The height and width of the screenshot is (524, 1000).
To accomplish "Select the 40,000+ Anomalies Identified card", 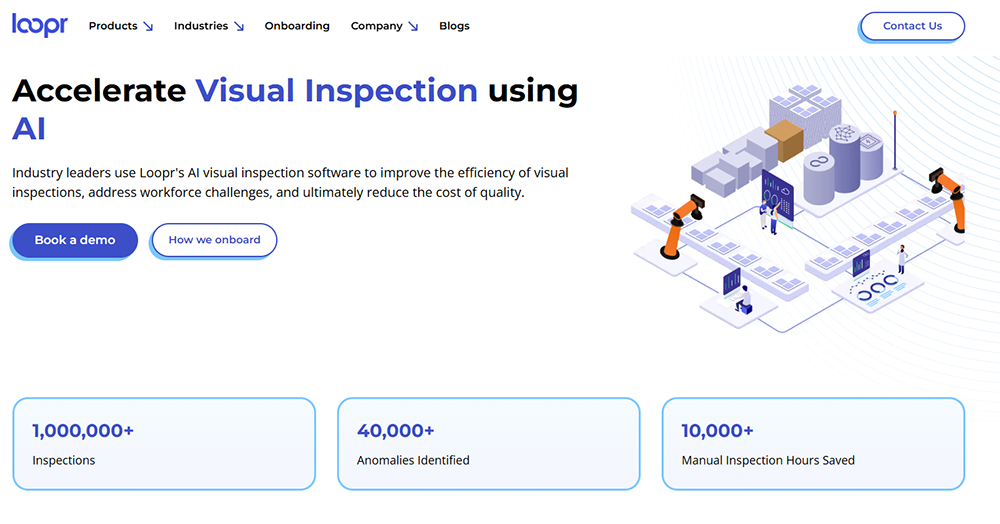I will coord(489,444).
